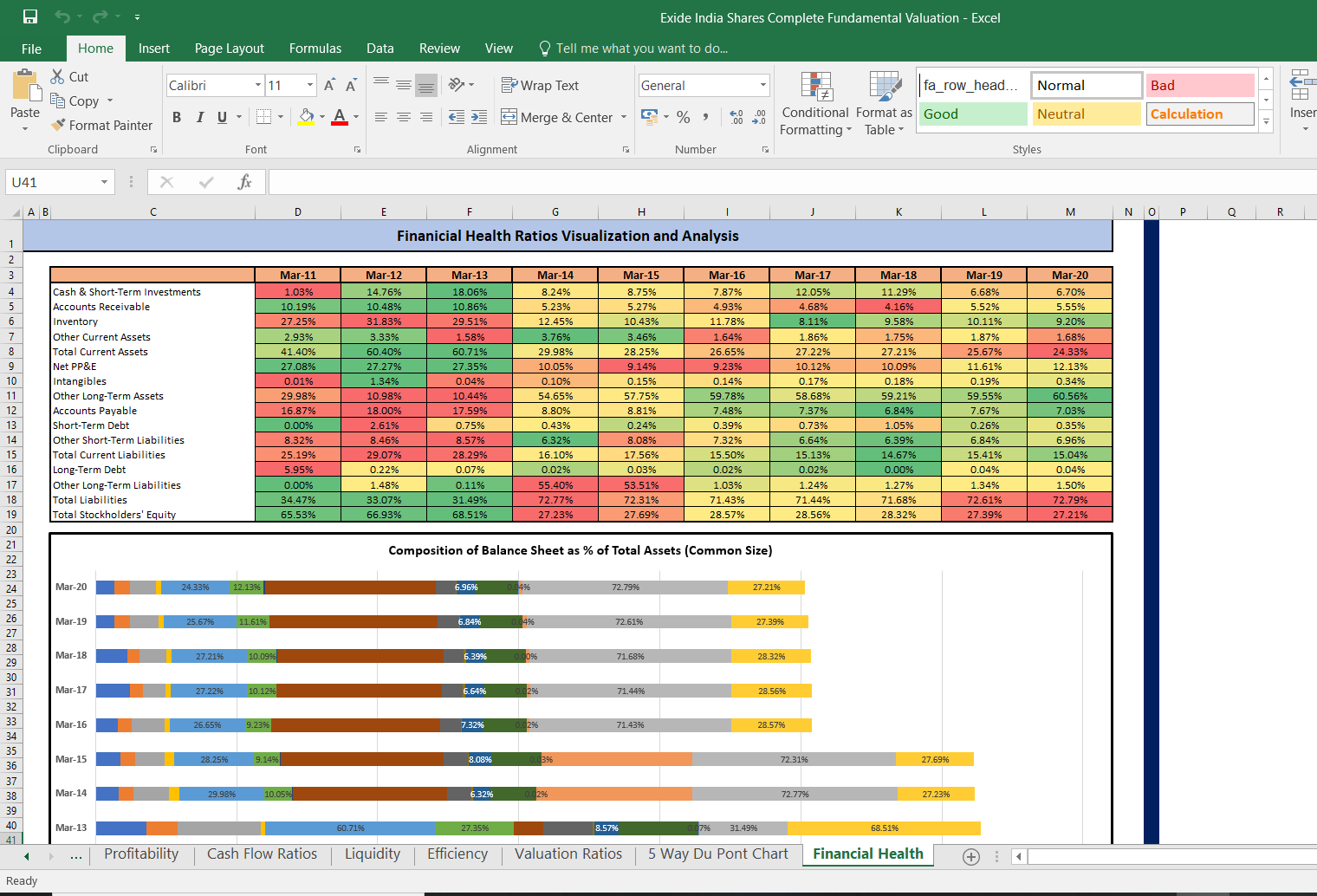Open Conditional Formatting menu
This screenshot has width=1317, height=896.
[x=814, y=104]
